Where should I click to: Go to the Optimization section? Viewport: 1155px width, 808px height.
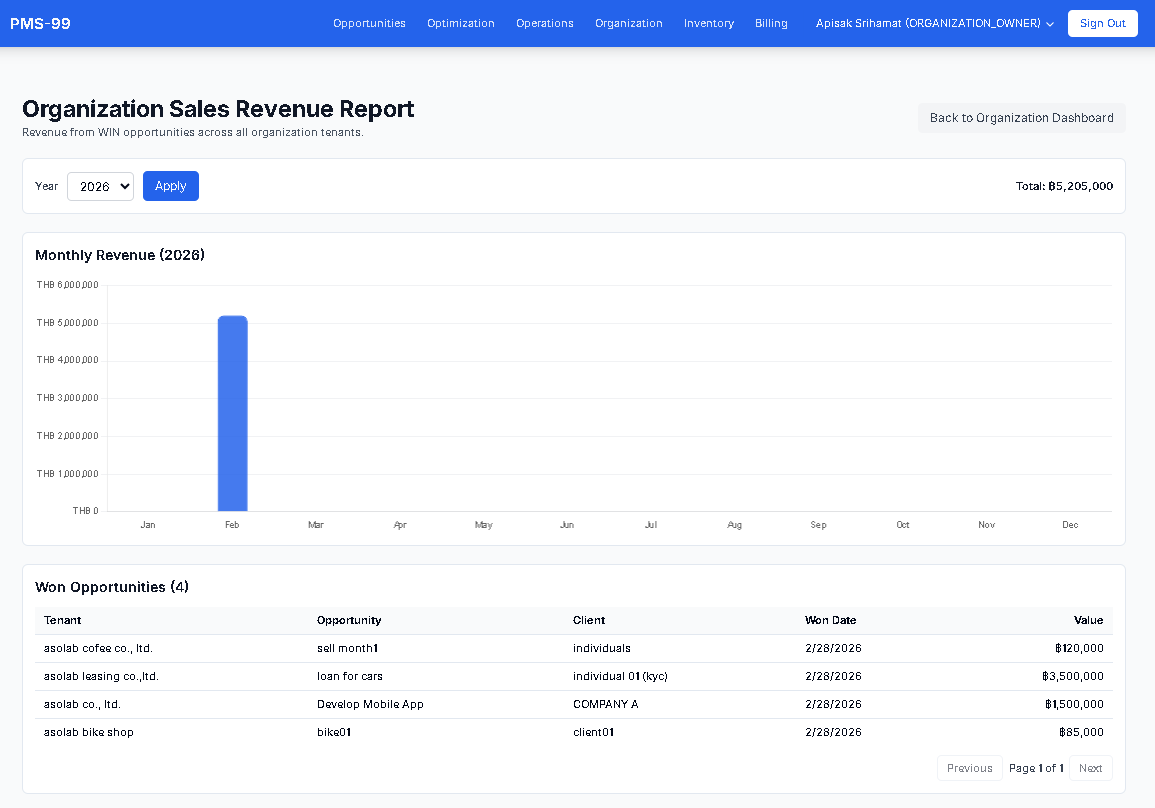click(x=460, y=23)
